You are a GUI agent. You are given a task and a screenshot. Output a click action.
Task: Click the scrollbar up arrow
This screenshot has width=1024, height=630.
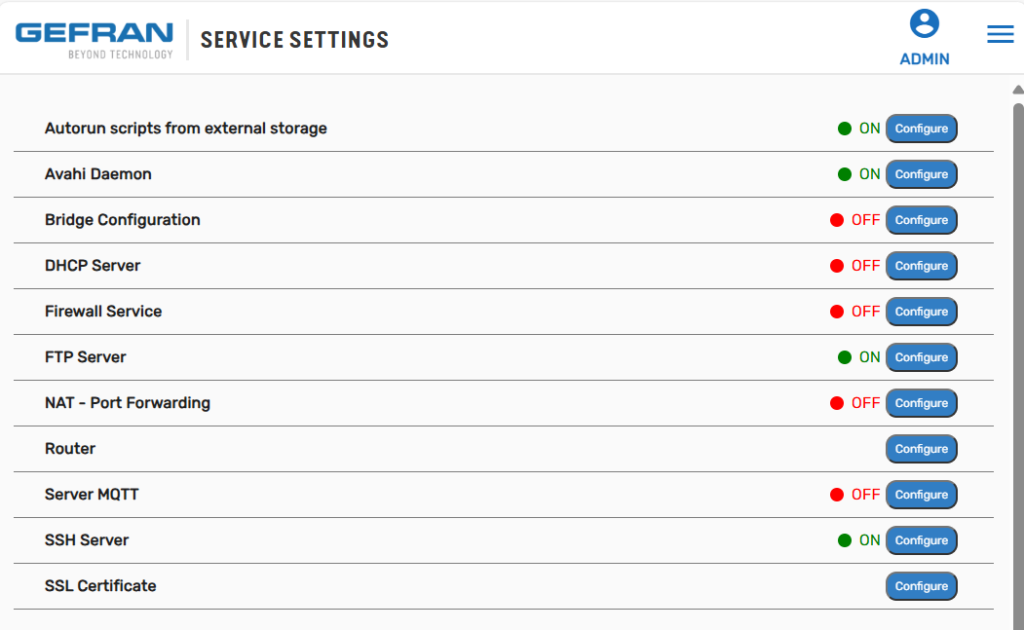tap(1017, 89)
